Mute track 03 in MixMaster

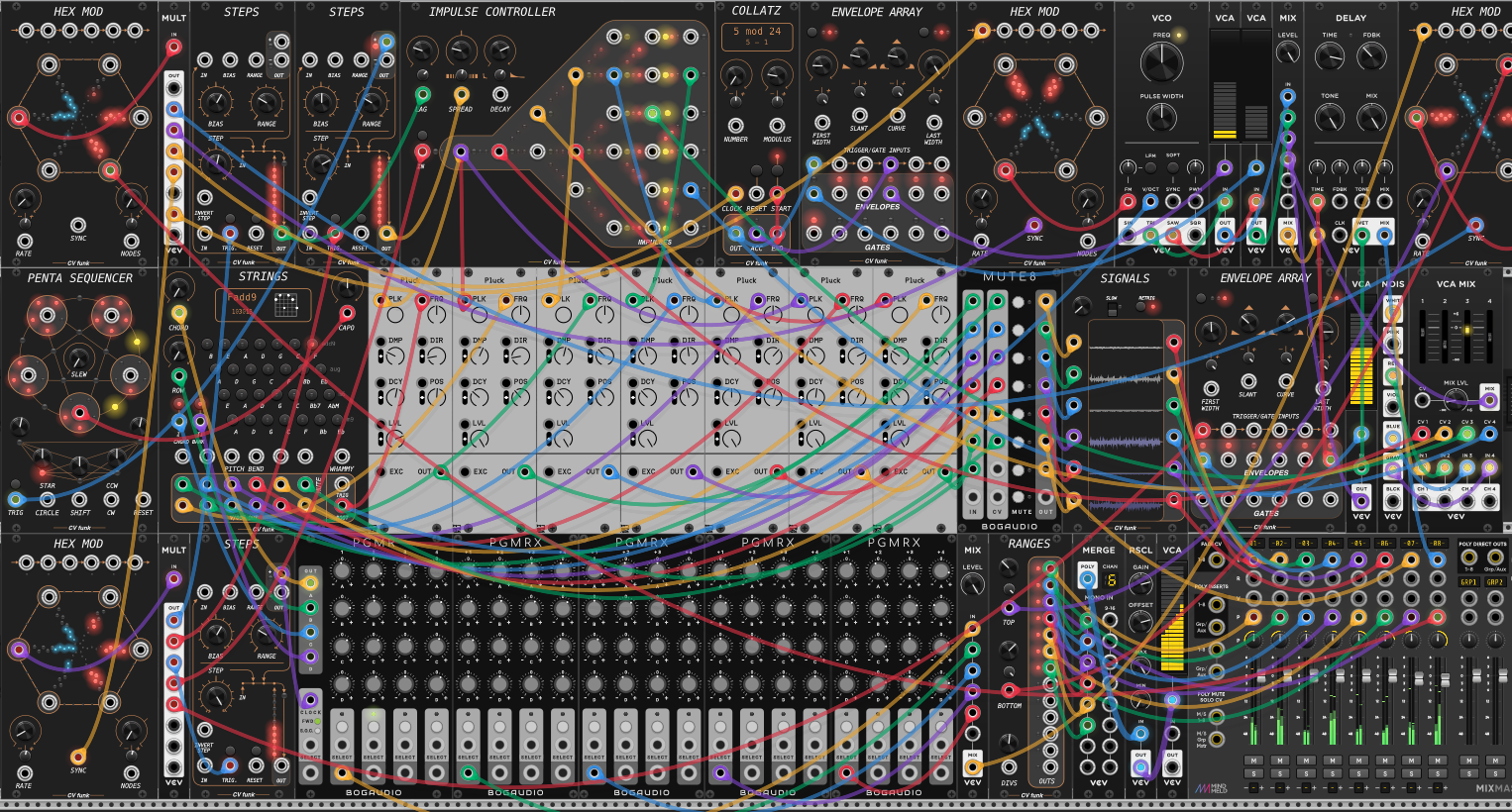click(x=1306, y=760)
